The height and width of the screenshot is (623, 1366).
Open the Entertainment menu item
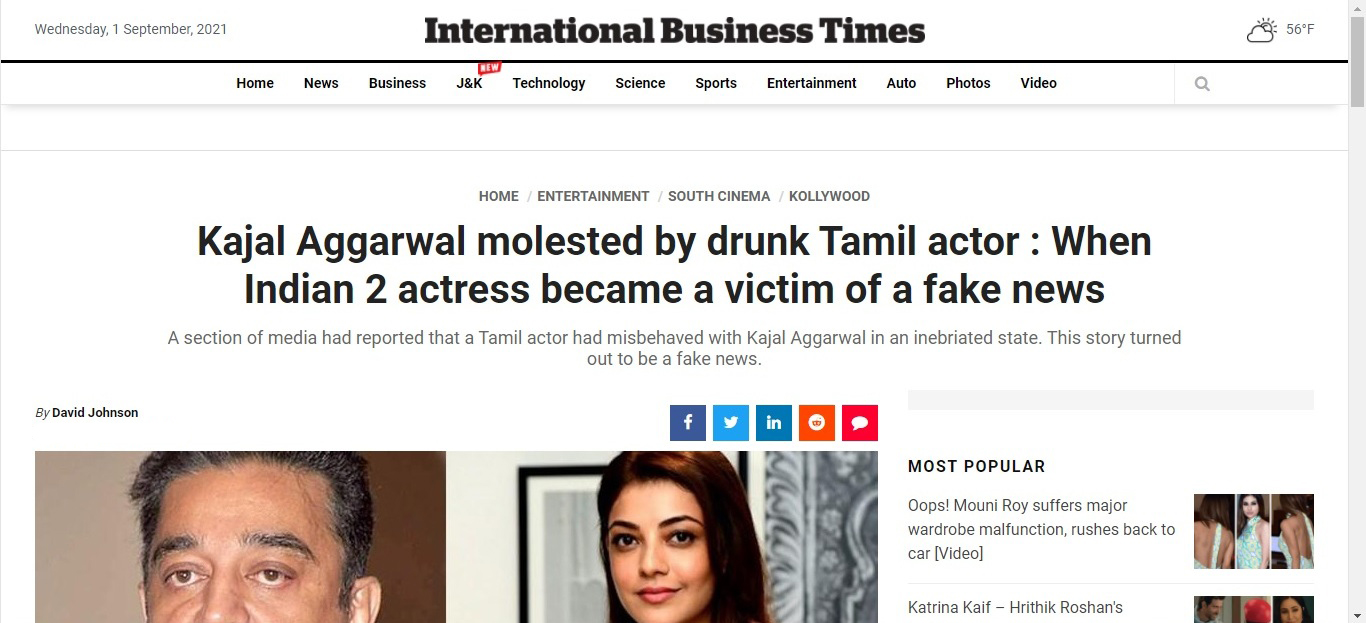tap(811, 83)
